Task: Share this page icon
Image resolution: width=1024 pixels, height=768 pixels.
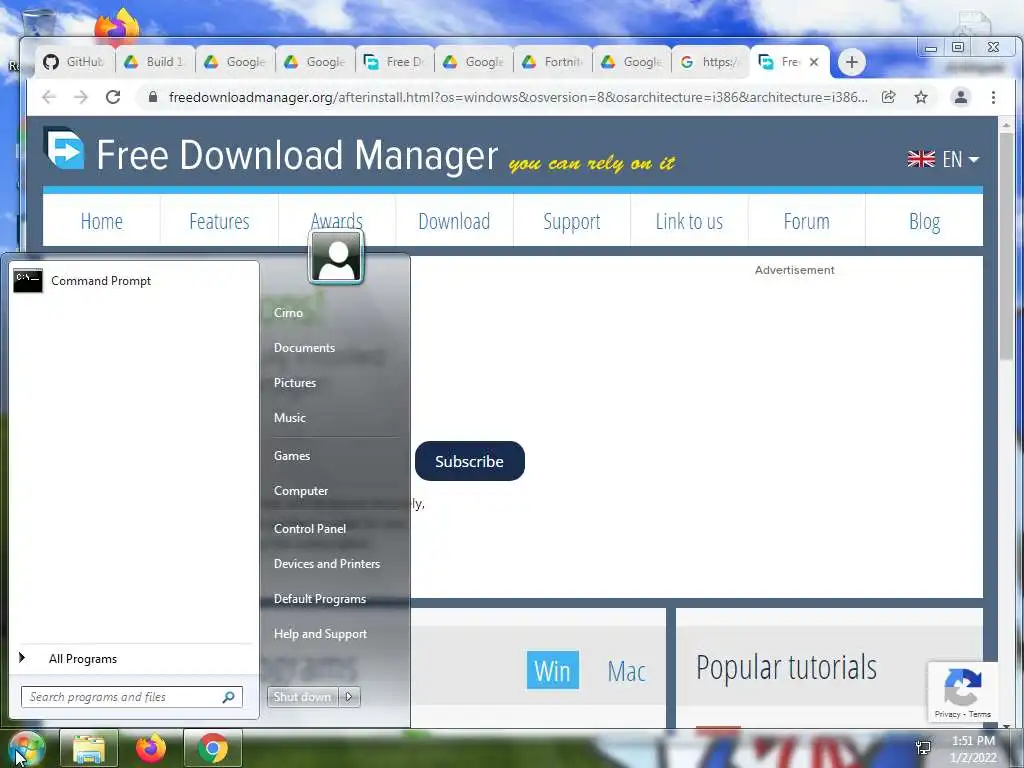Action: coord(888,97)
